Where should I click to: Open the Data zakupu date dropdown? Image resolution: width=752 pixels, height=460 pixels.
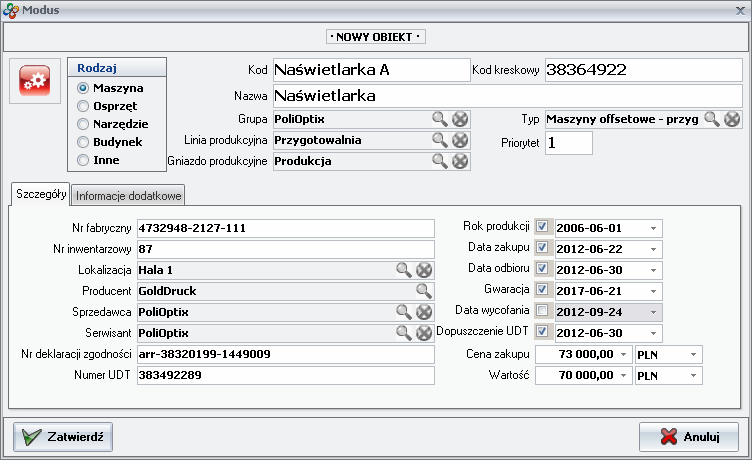click(653, 249)
